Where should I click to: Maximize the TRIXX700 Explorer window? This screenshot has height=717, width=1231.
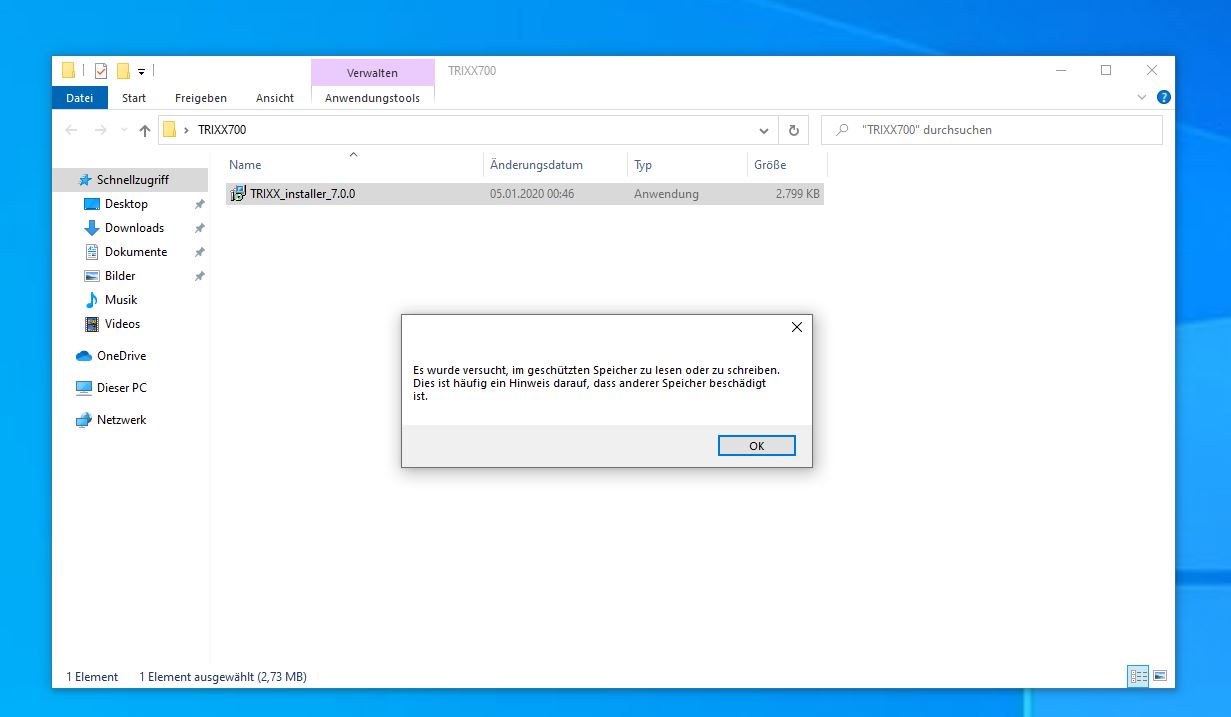1106,71
